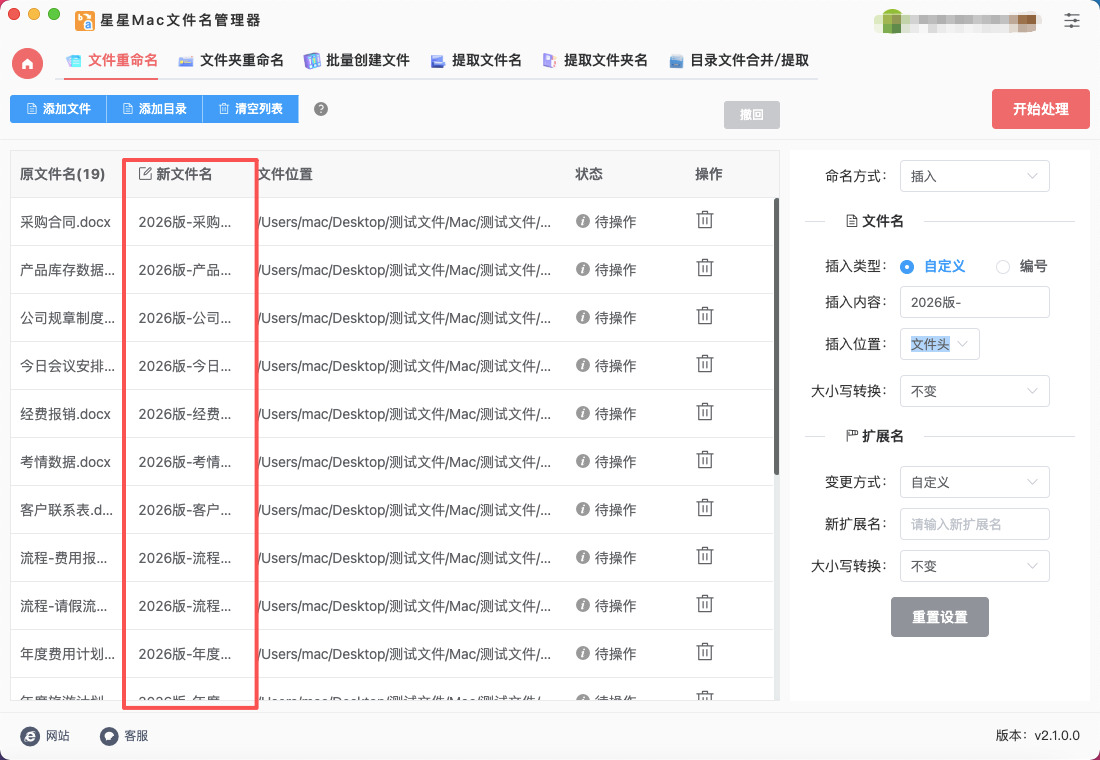Delete the 采购合同.docx row with trash icon
Image resolution: width=1100 pixels, height=760 pixels.
(x=705, y=220)
